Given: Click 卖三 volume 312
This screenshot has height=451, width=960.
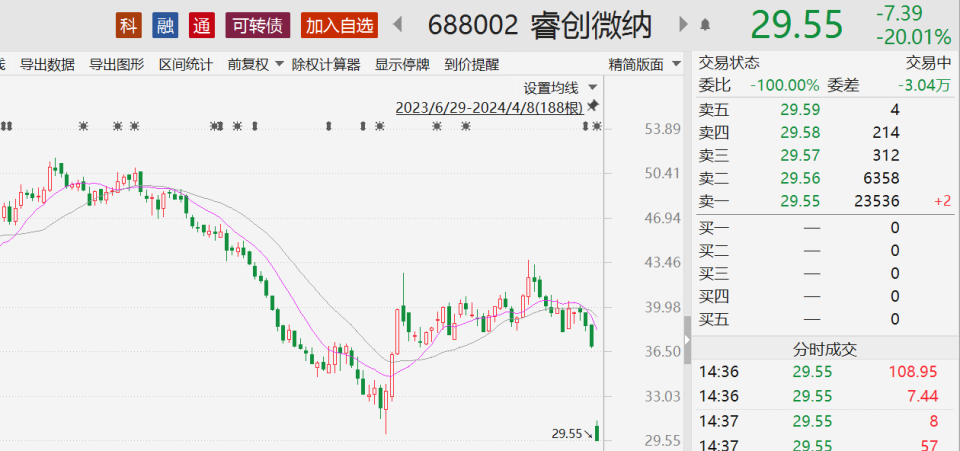Looking at the screenshot, I should tap(886, 155).
